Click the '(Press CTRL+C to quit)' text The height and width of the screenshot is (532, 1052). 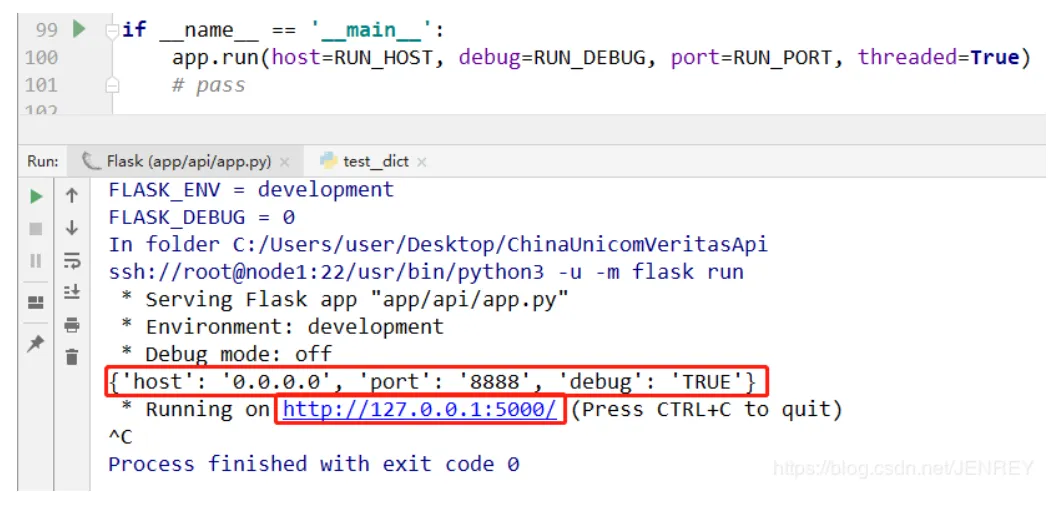(x=706, y=409)
